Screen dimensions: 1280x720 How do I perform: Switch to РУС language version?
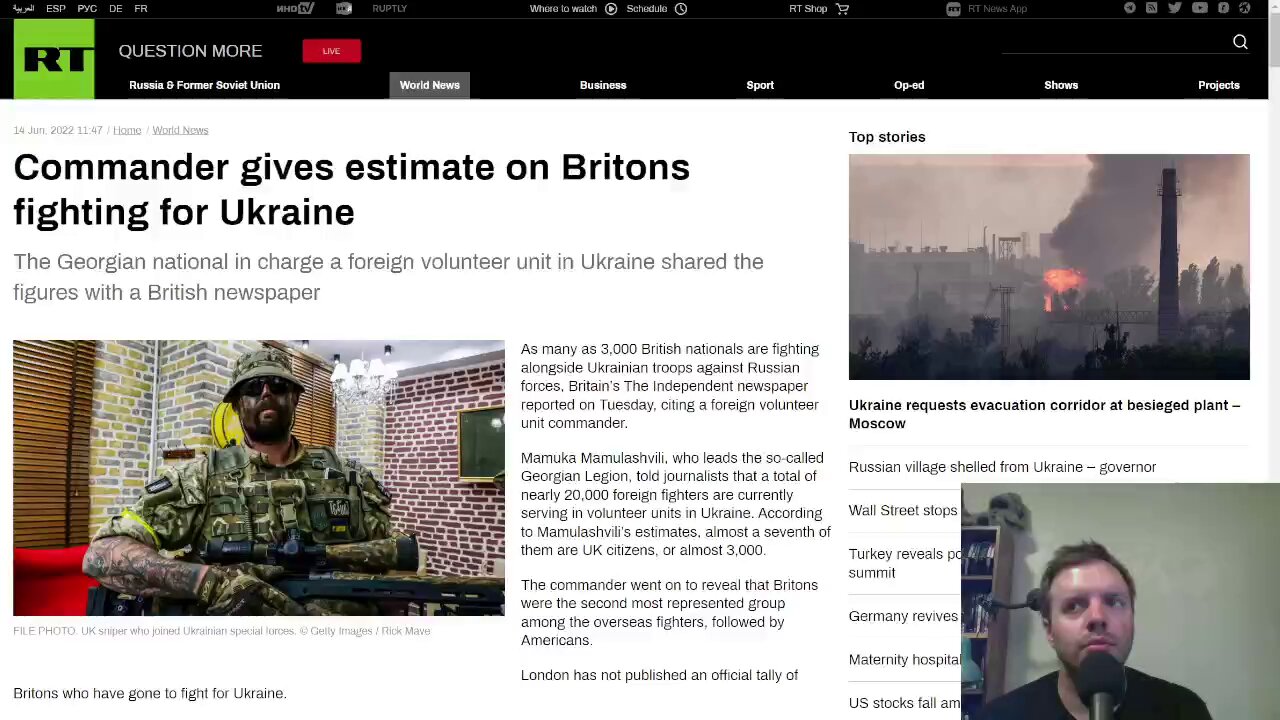[x=87, y=8]
